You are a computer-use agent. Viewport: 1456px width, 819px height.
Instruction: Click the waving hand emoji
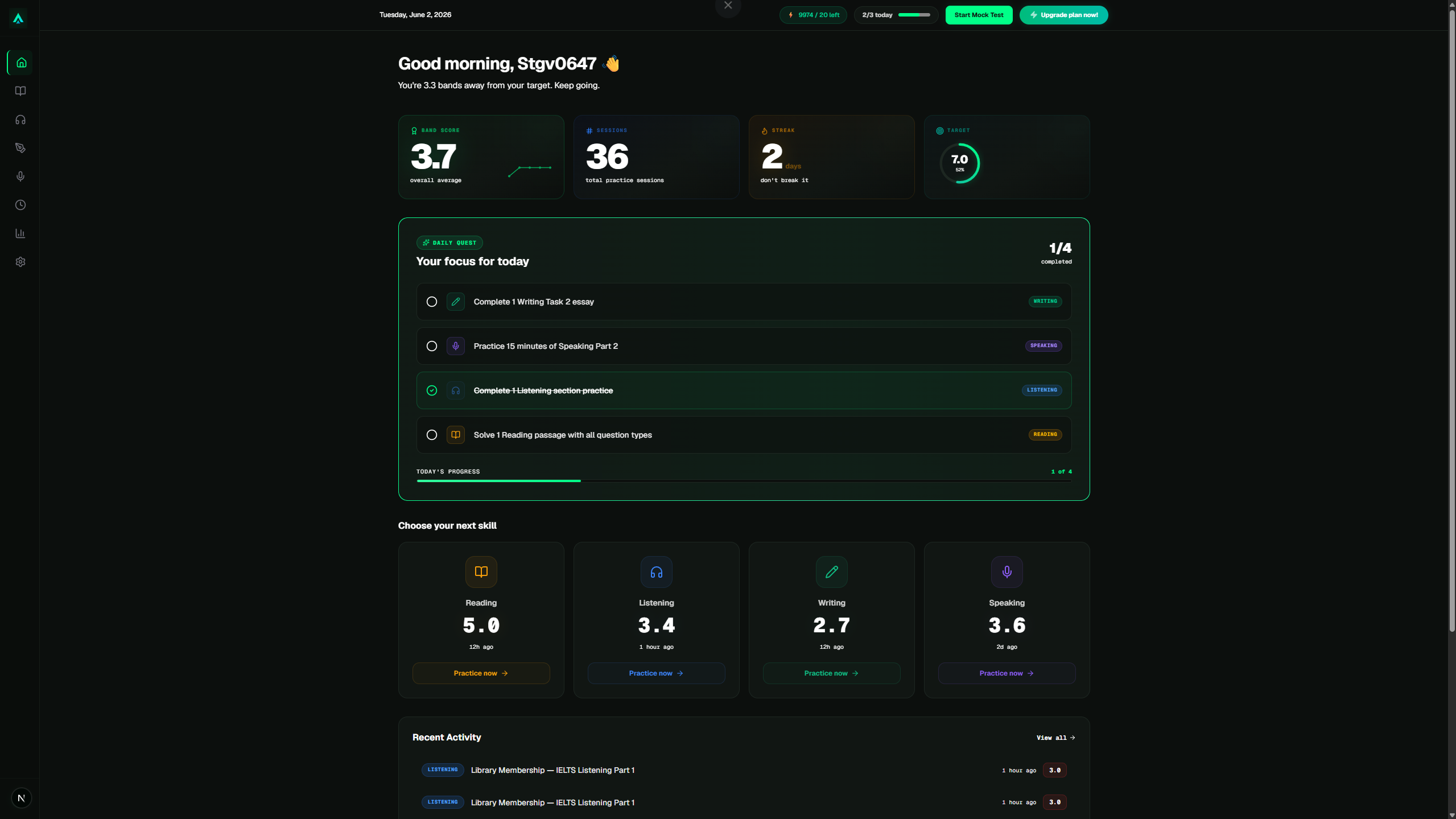[612, 63]
